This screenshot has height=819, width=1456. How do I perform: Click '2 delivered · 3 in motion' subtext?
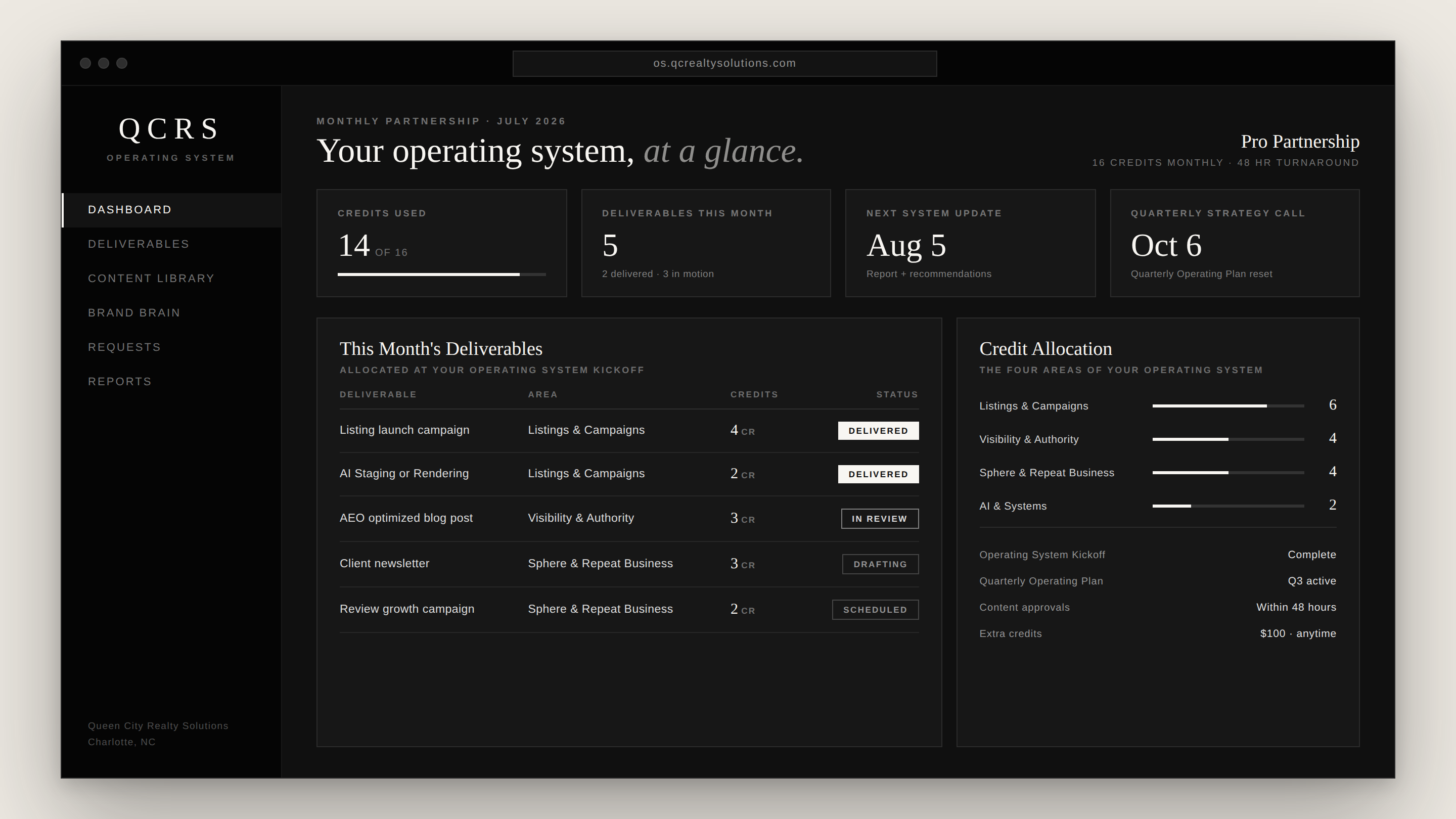tap(657, 274)
